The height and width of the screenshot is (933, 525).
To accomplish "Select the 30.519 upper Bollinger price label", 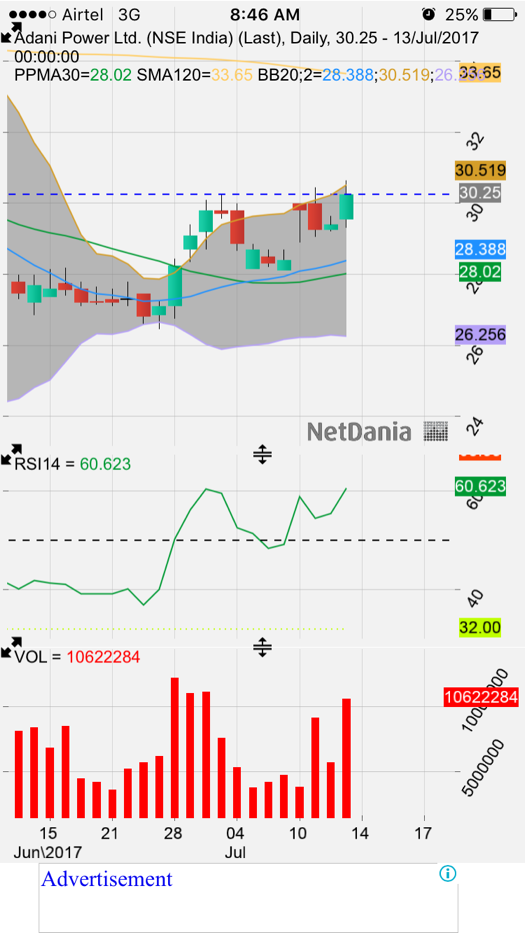I will point(480,171).
